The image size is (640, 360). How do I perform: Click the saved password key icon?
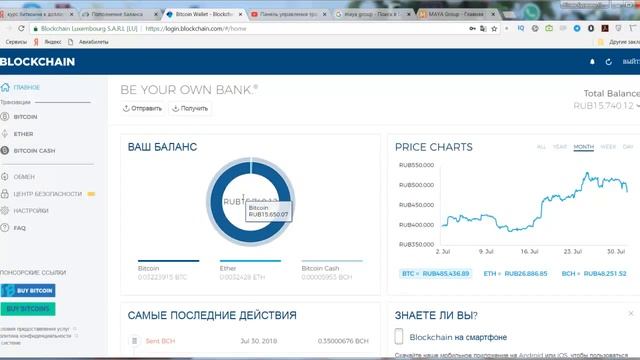(472, 29)
